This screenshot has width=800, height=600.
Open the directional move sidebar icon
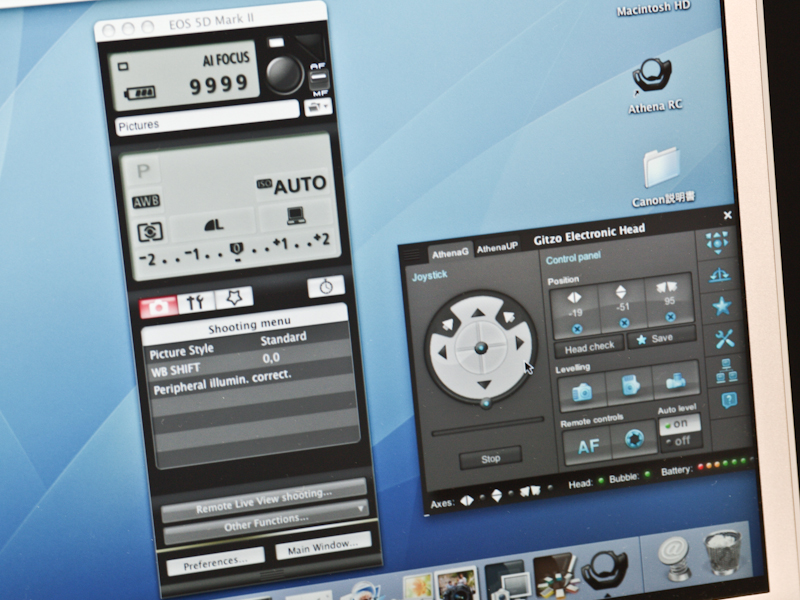[718, 242]
